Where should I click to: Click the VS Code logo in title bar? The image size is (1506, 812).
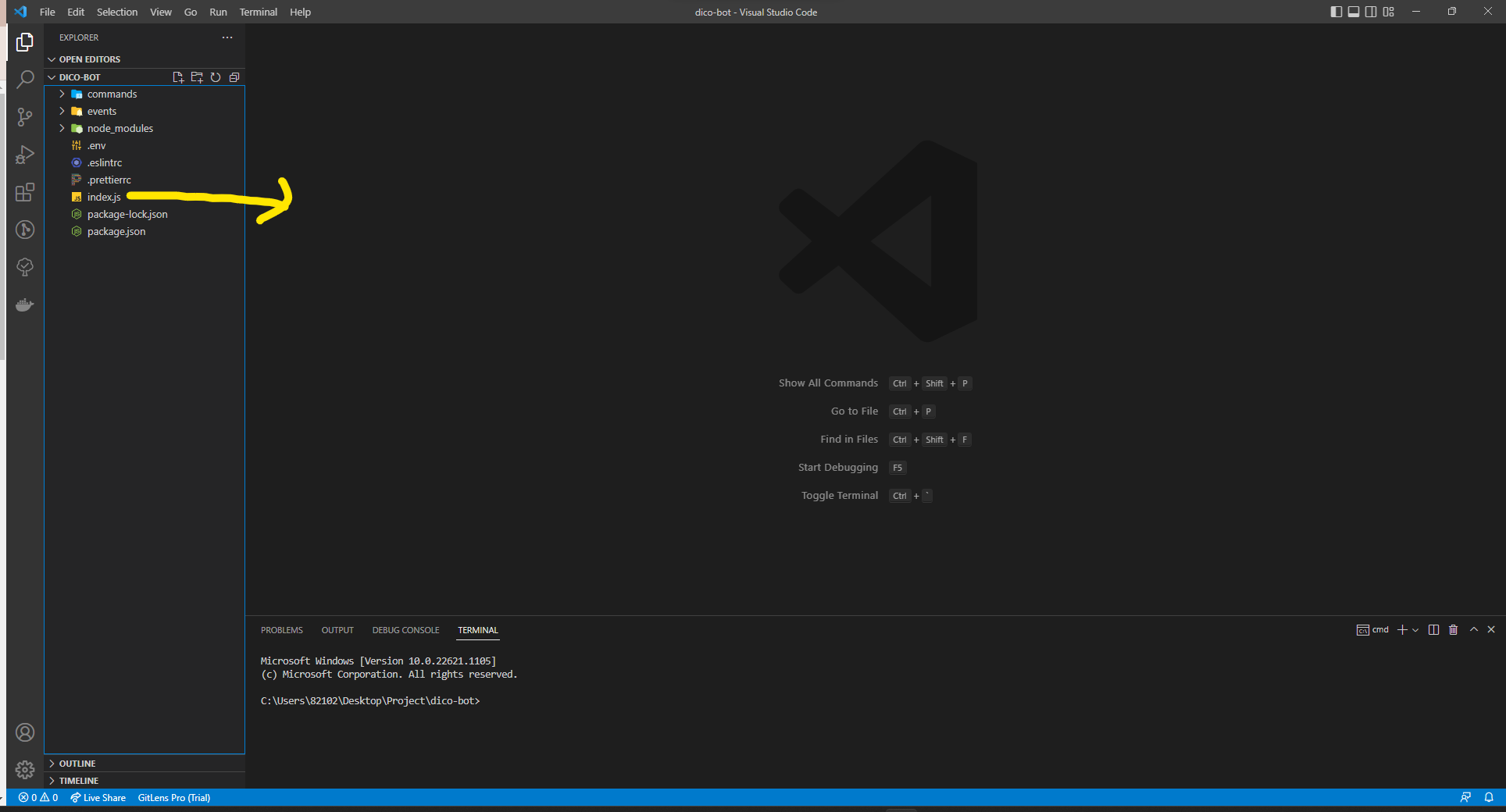(x=20, y=12)
